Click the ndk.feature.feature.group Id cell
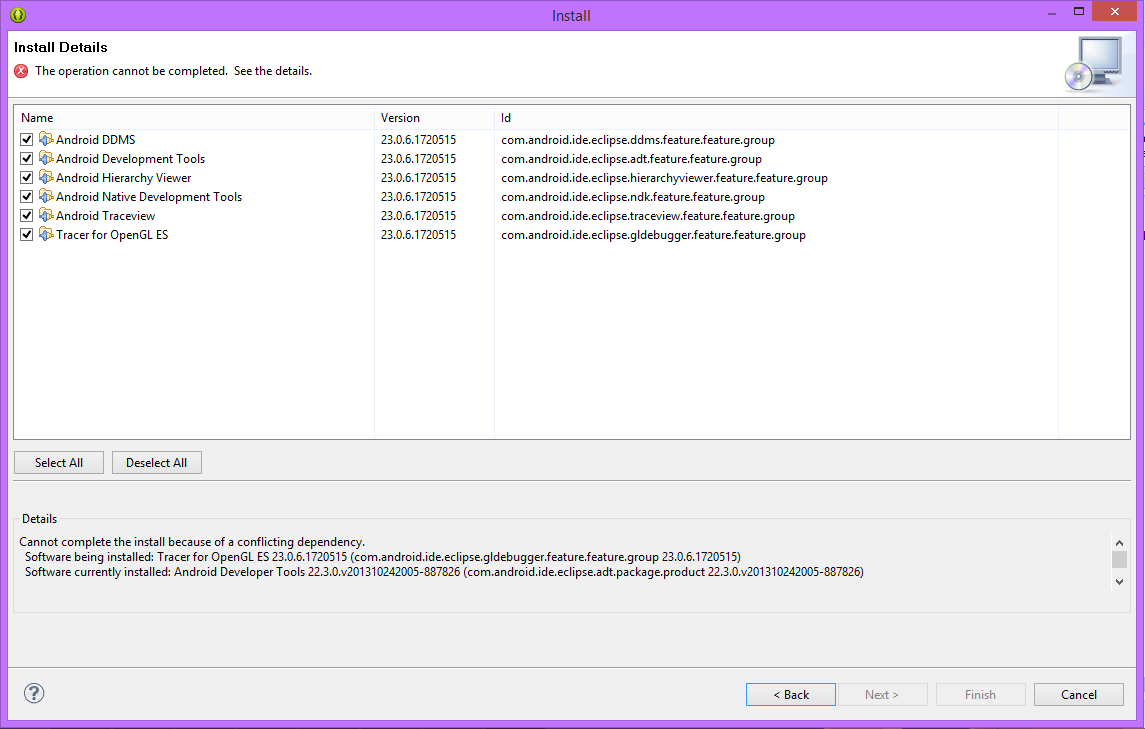The image size is (1145, 729). (633, 196)
